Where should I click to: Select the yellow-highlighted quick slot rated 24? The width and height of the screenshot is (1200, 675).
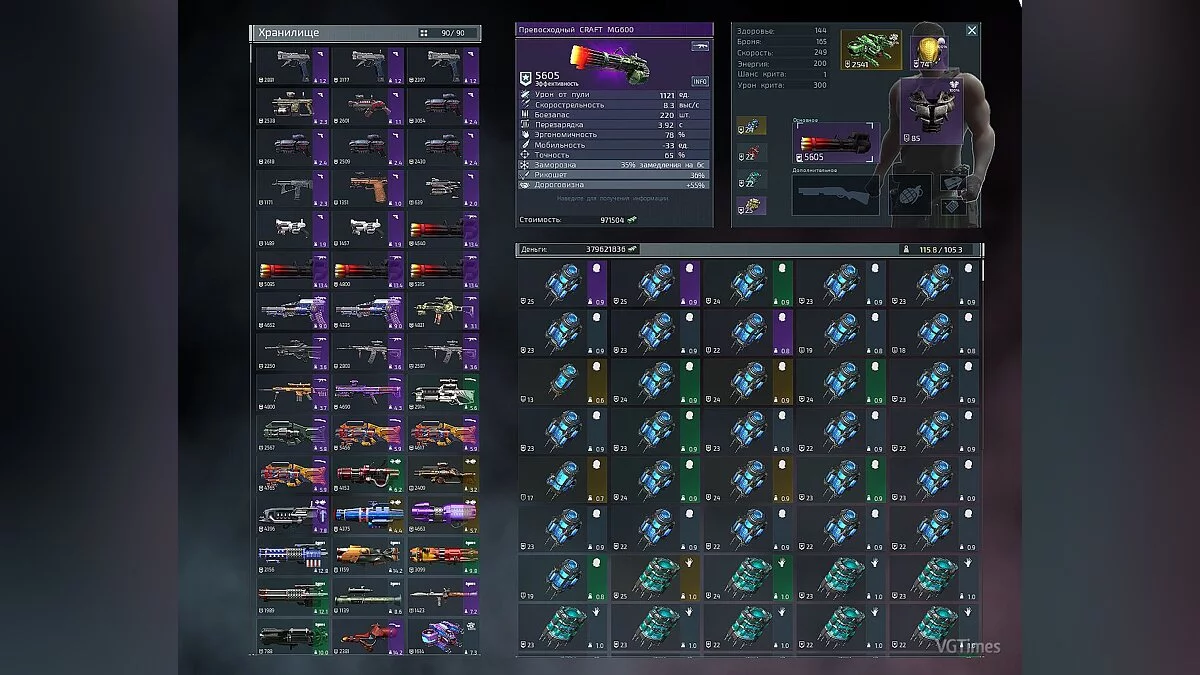pyautogui.click(x=751, y=126)
